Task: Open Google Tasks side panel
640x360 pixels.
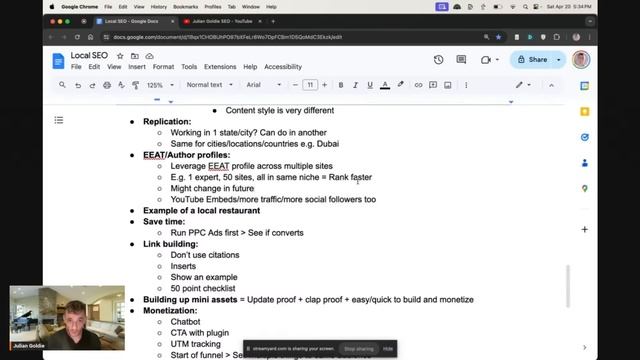Action: pyautogui.click(x=584, y=138)
